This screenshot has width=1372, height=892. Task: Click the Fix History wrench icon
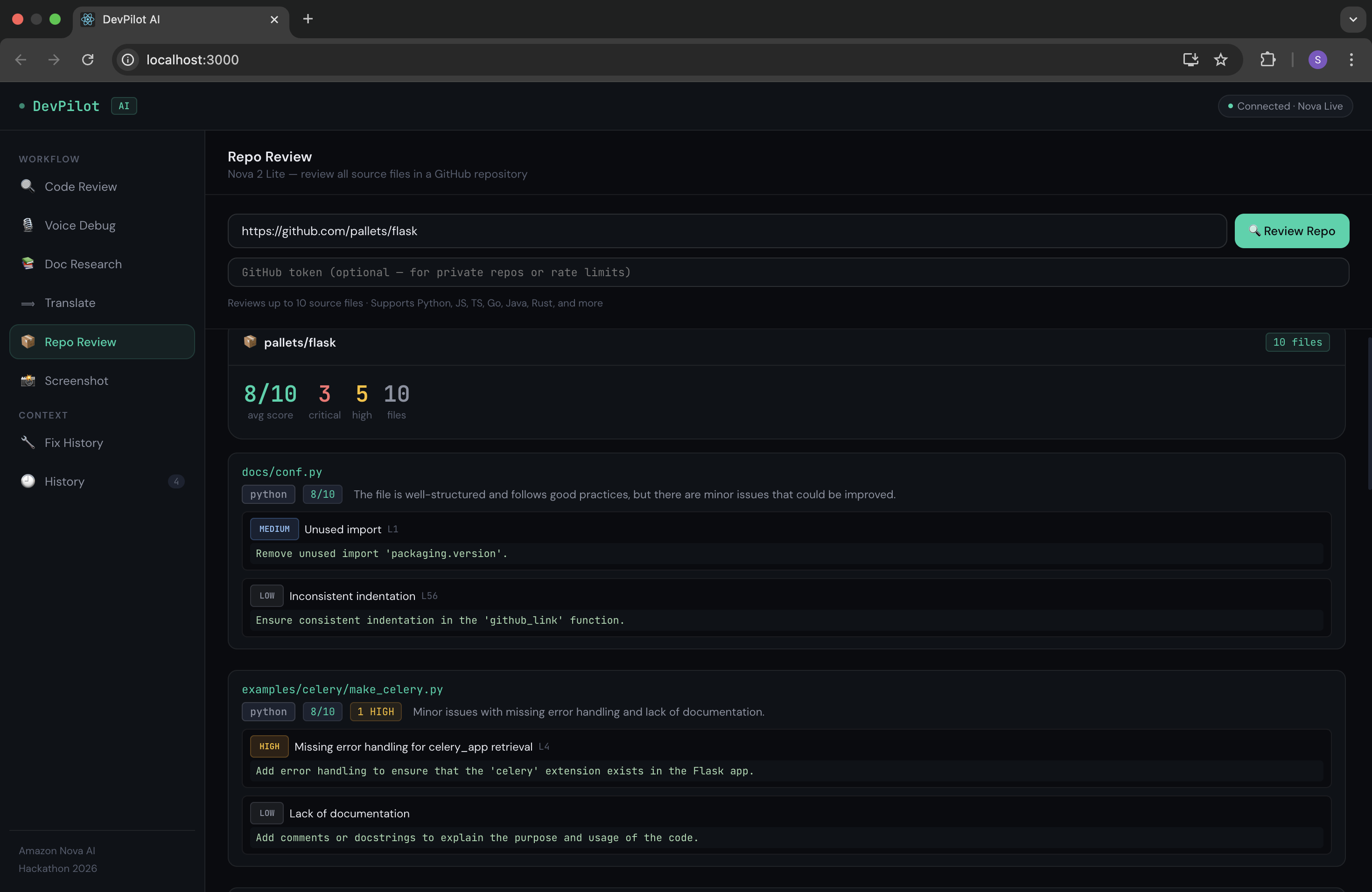pos(28,443)
